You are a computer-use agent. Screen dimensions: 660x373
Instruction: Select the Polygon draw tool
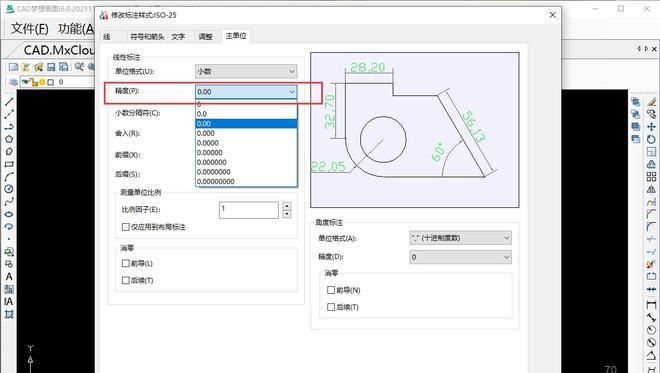(x=9, y=139)
